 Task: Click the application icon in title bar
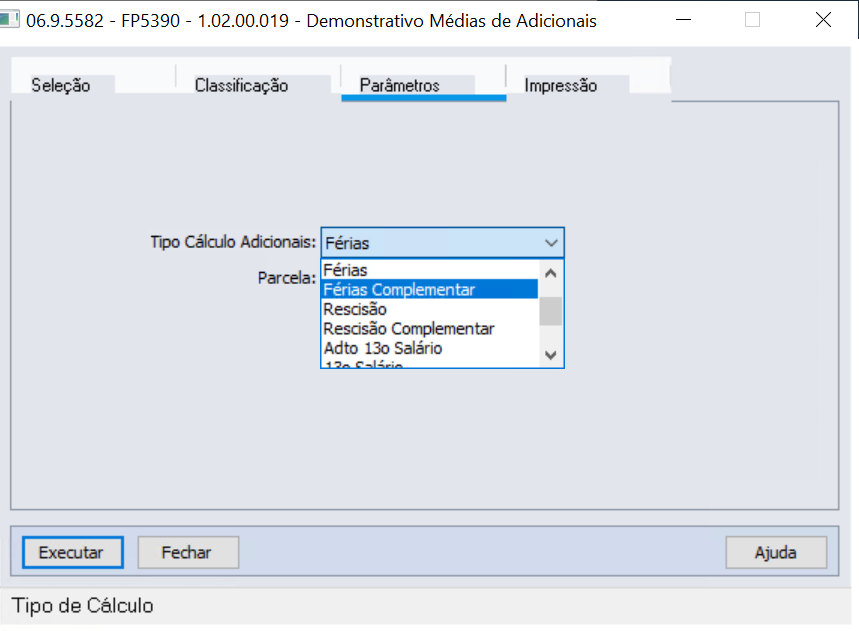click(9, 20)
